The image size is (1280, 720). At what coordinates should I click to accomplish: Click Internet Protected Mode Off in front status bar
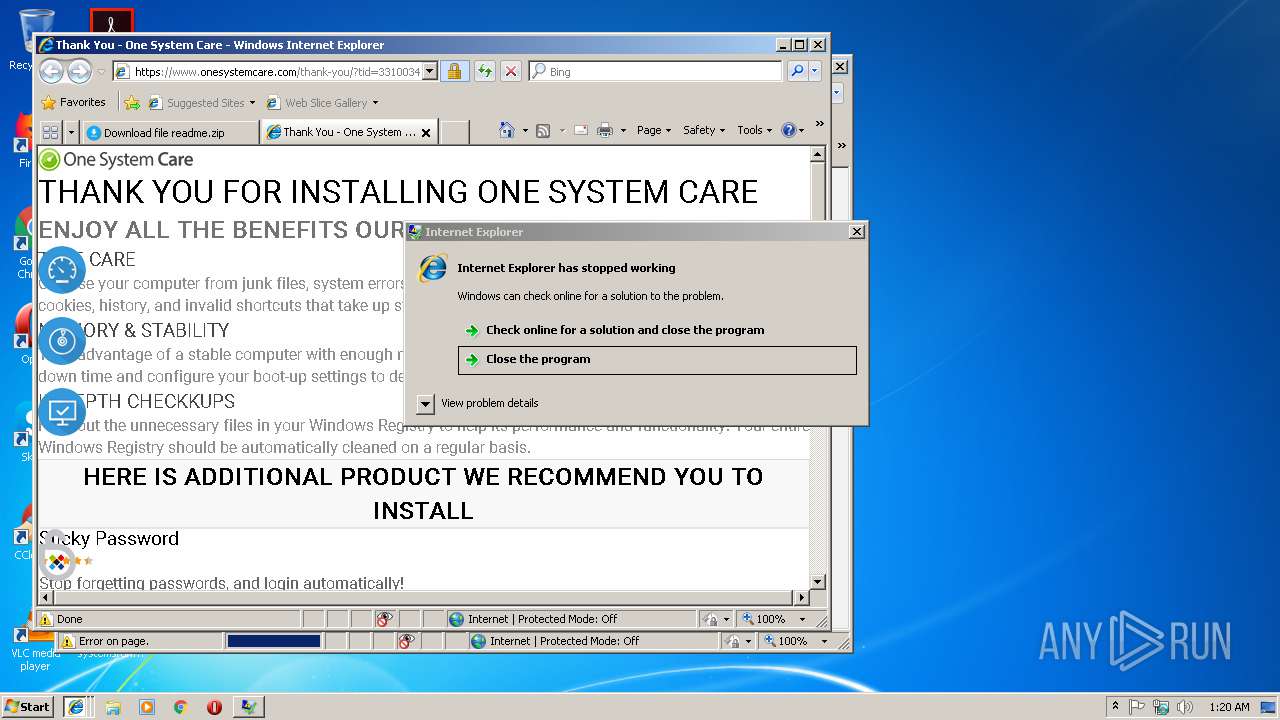click(543, 619)
